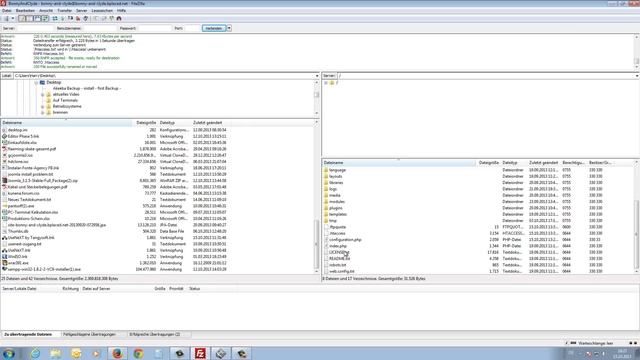The width and height of the screenshot is (640, 360).
Task: Expand the remote root folder node
Action: 326,83
